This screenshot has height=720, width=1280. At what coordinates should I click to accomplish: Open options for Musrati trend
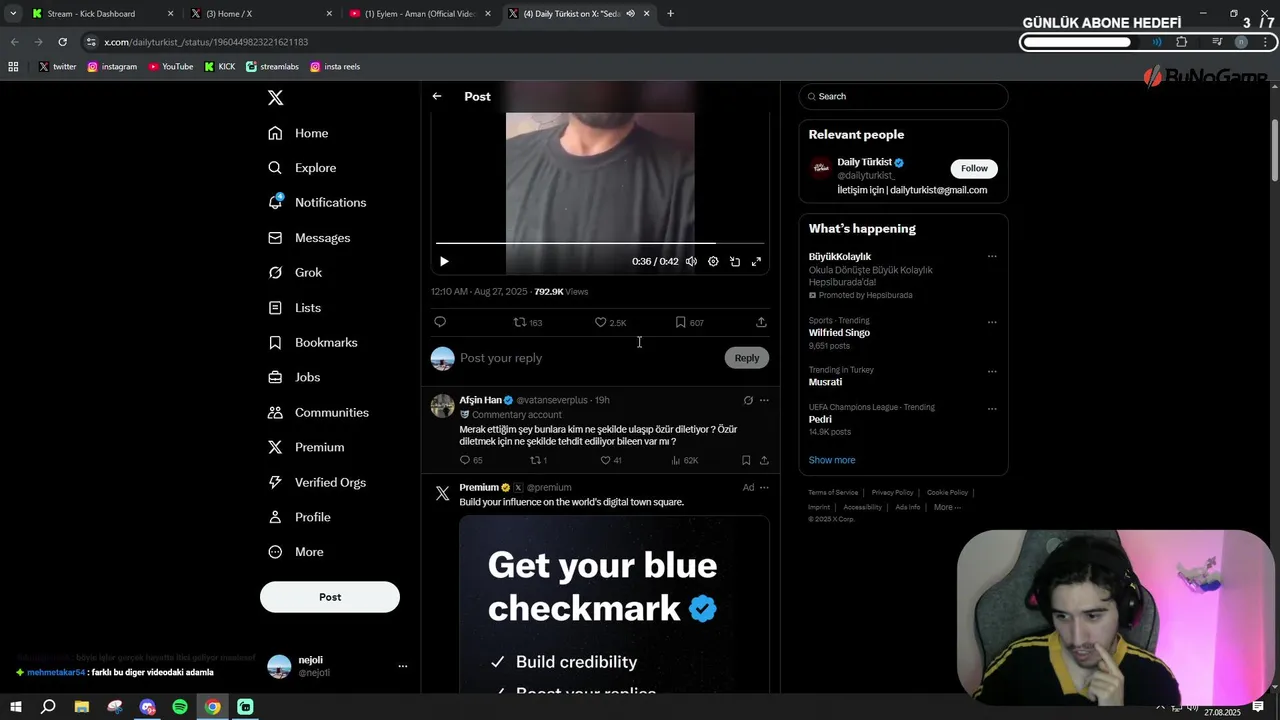(992, 371)
